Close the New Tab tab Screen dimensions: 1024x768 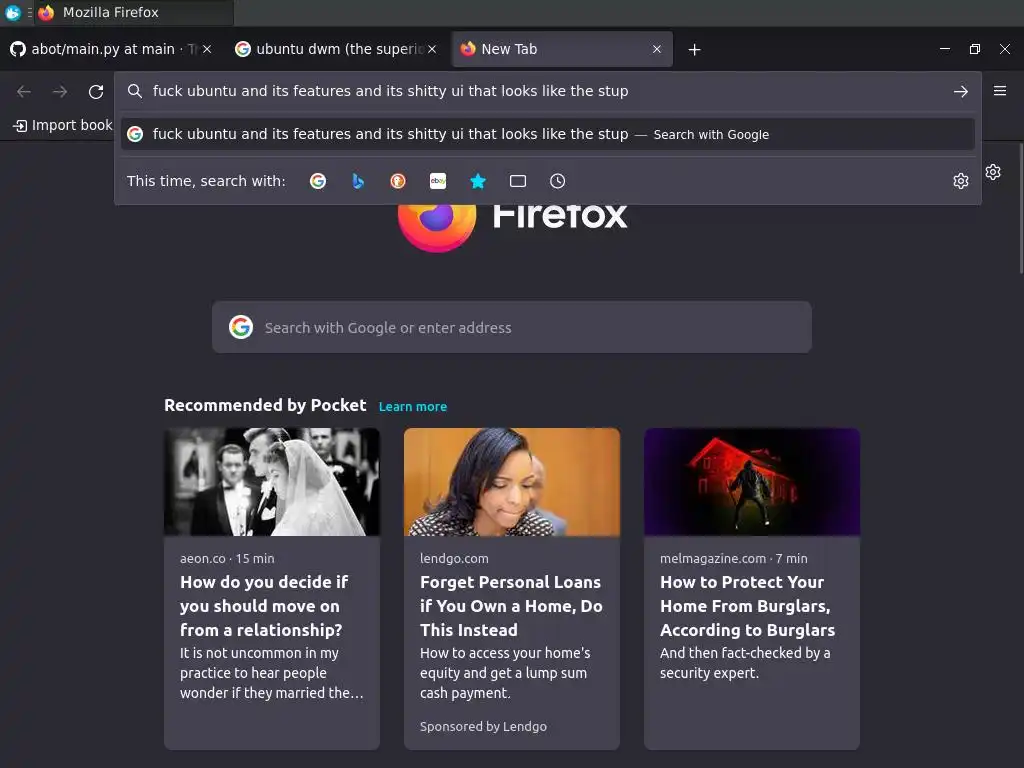click(x=657, y=49)
